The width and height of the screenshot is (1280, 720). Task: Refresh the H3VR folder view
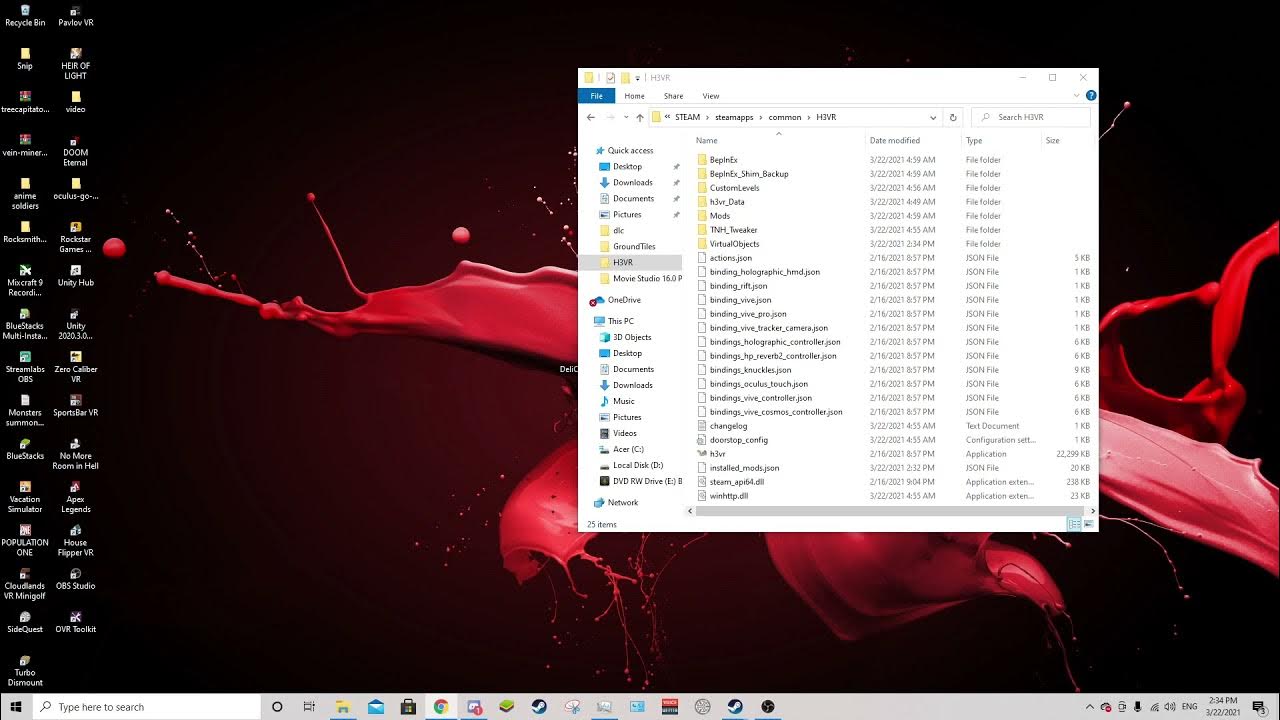[x=953, y=117]
